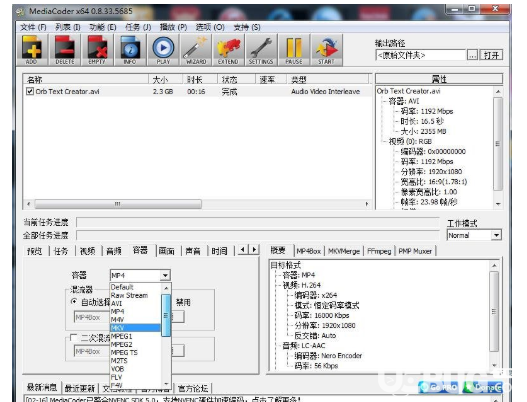Image resolution: width=527 pixels, height=402 pixels.
Task: Click the 分辨率: 1920x1080 property row
Action: pyautogui.click(x=431, y=172)
